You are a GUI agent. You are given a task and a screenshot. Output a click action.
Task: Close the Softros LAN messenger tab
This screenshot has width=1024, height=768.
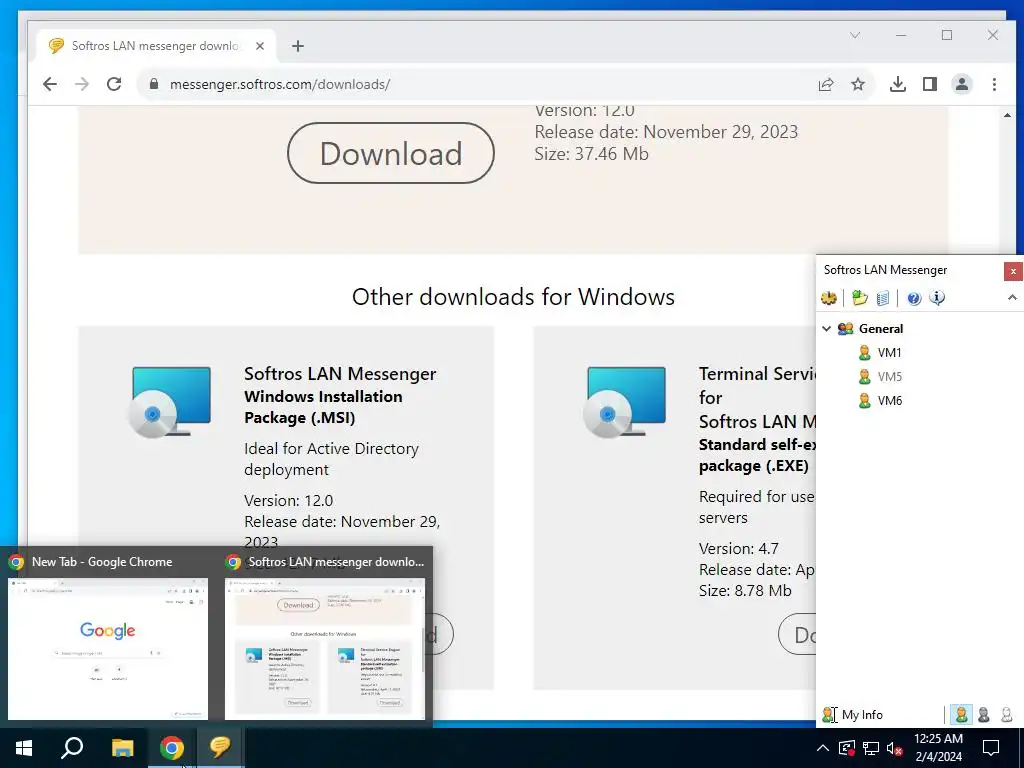(x=260, y=46)
